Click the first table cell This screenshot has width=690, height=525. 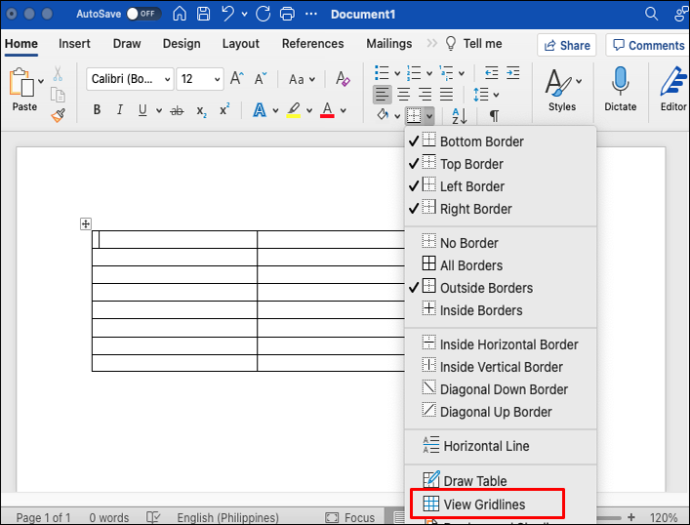[175, 239]
